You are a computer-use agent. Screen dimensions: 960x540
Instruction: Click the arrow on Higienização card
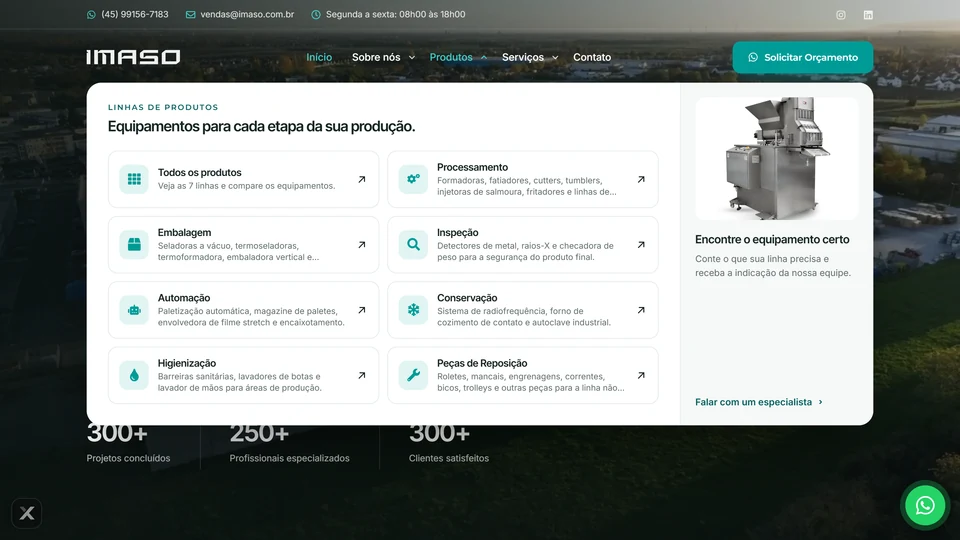click(x=362, y=375)
